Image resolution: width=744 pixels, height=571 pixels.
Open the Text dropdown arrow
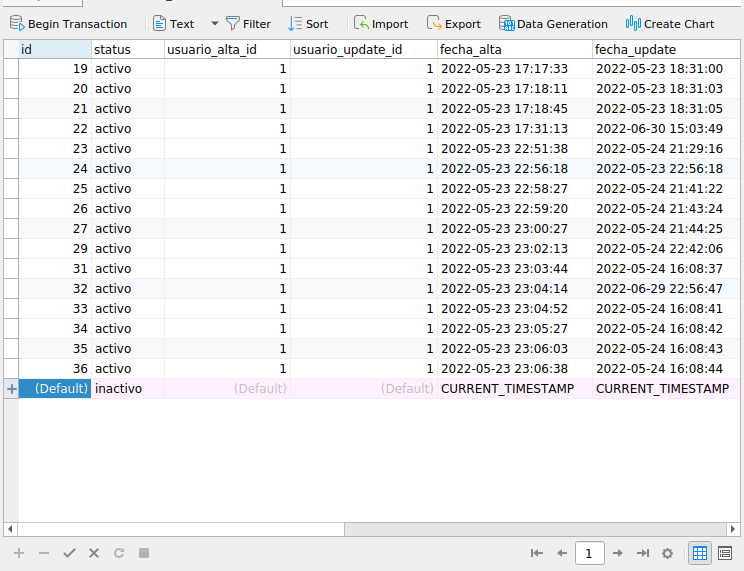[x=214, y=23]
